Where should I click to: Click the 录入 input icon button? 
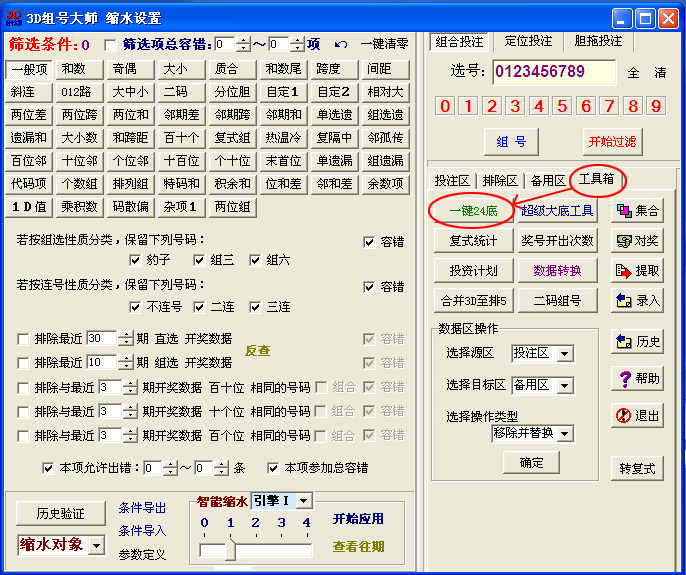click(637, 300)
